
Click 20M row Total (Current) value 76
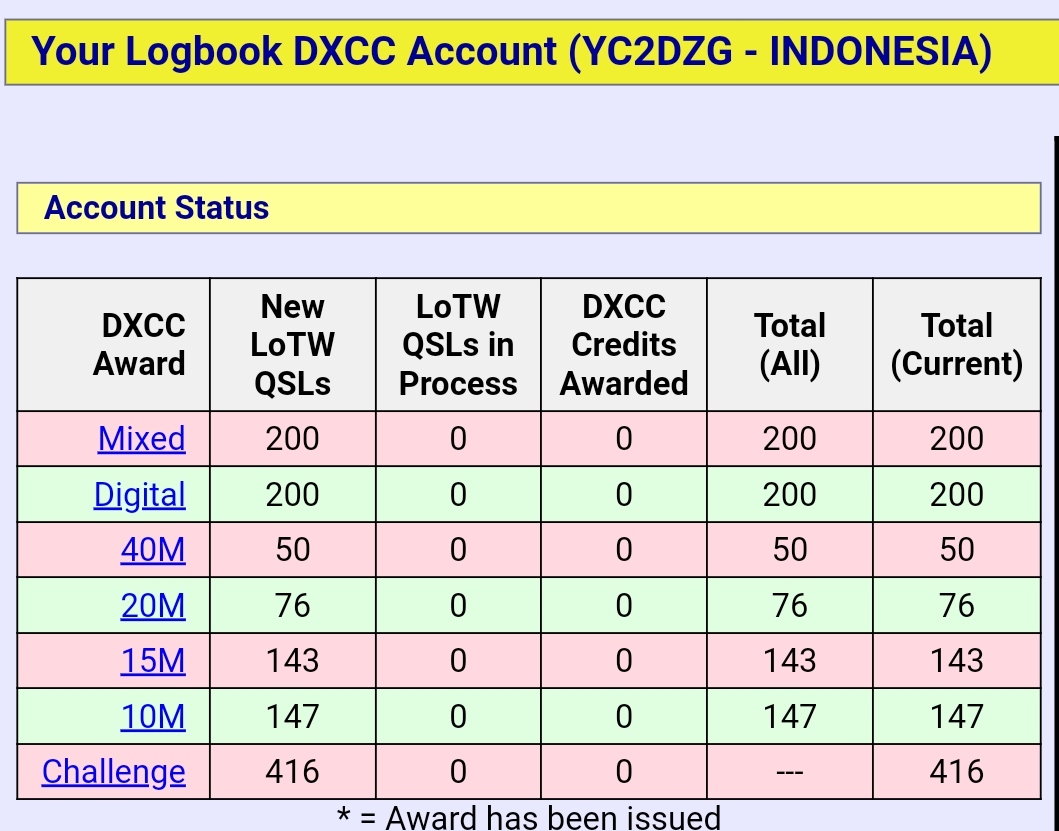point(956,605)
